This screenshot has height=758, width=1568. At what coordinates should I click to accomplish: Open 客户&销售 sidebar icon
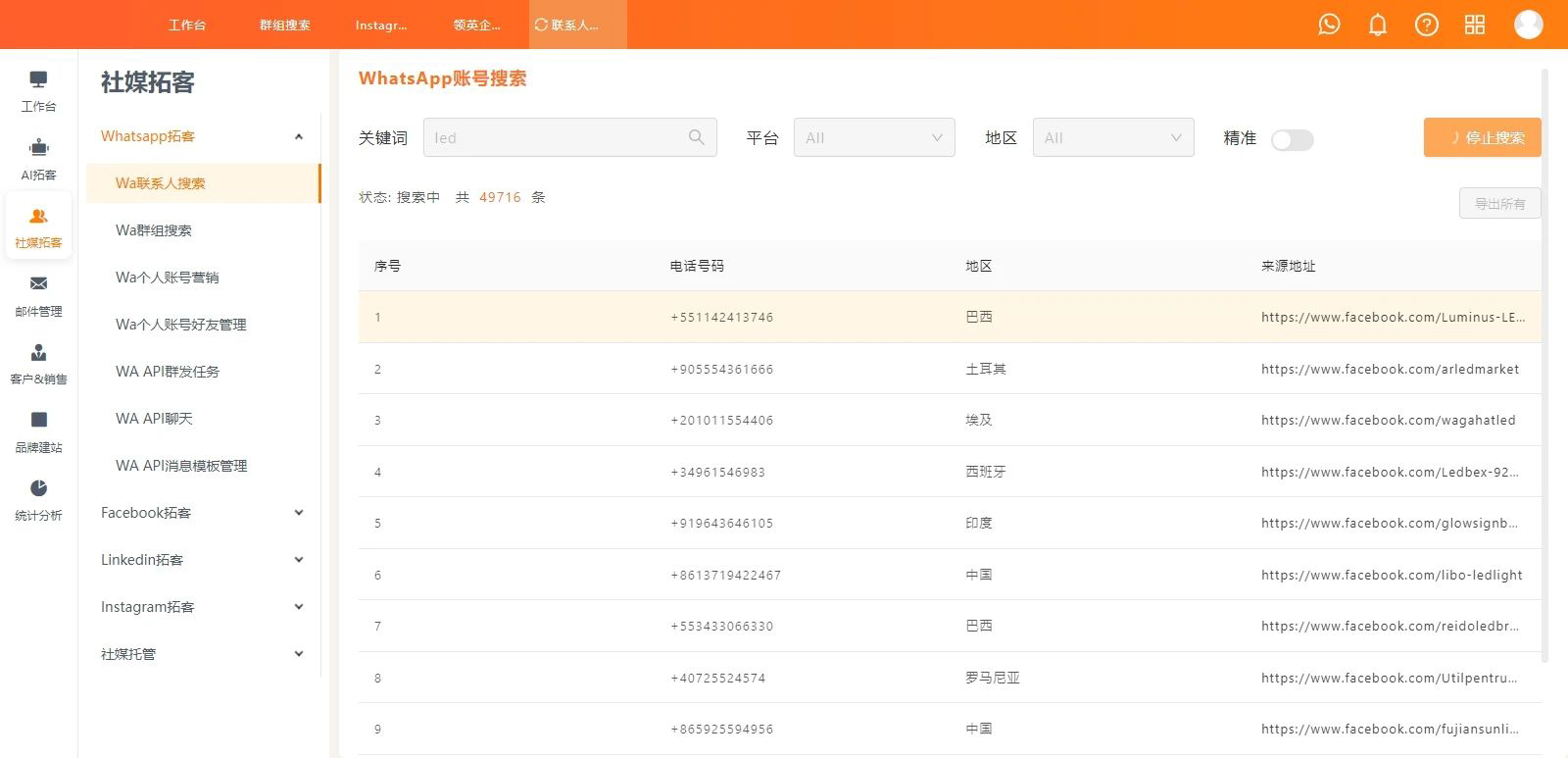point(38,364)
